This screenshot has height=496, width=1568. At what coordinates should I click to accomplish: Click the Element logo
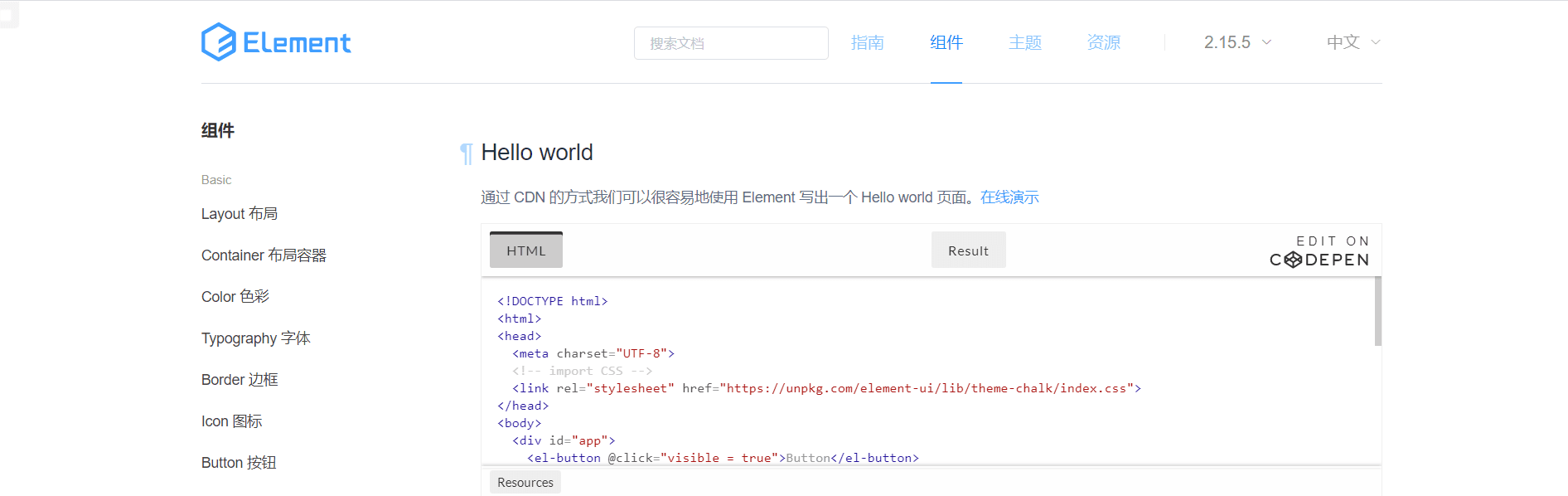[276, 42]
